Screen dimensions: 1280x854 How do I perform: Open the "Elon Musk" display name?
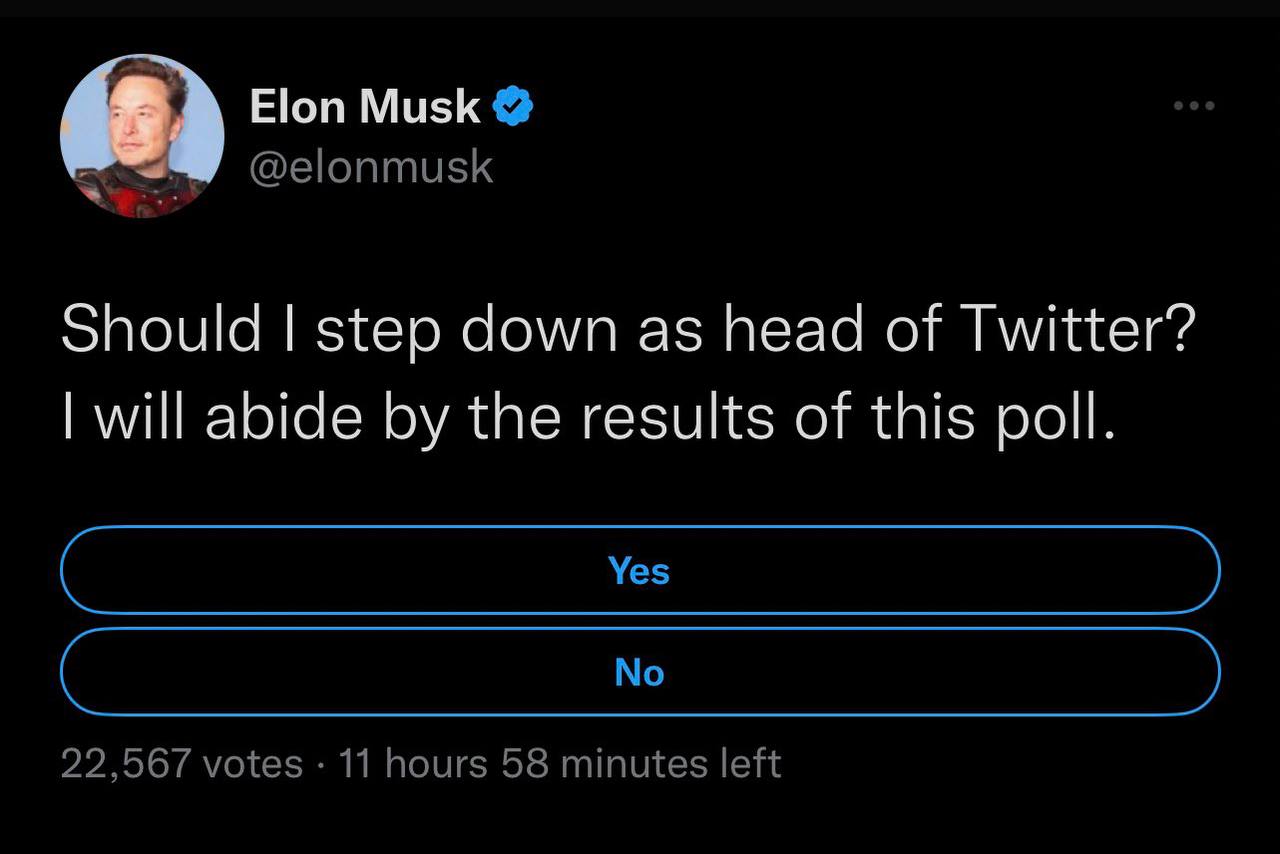[x=364, y=107]
